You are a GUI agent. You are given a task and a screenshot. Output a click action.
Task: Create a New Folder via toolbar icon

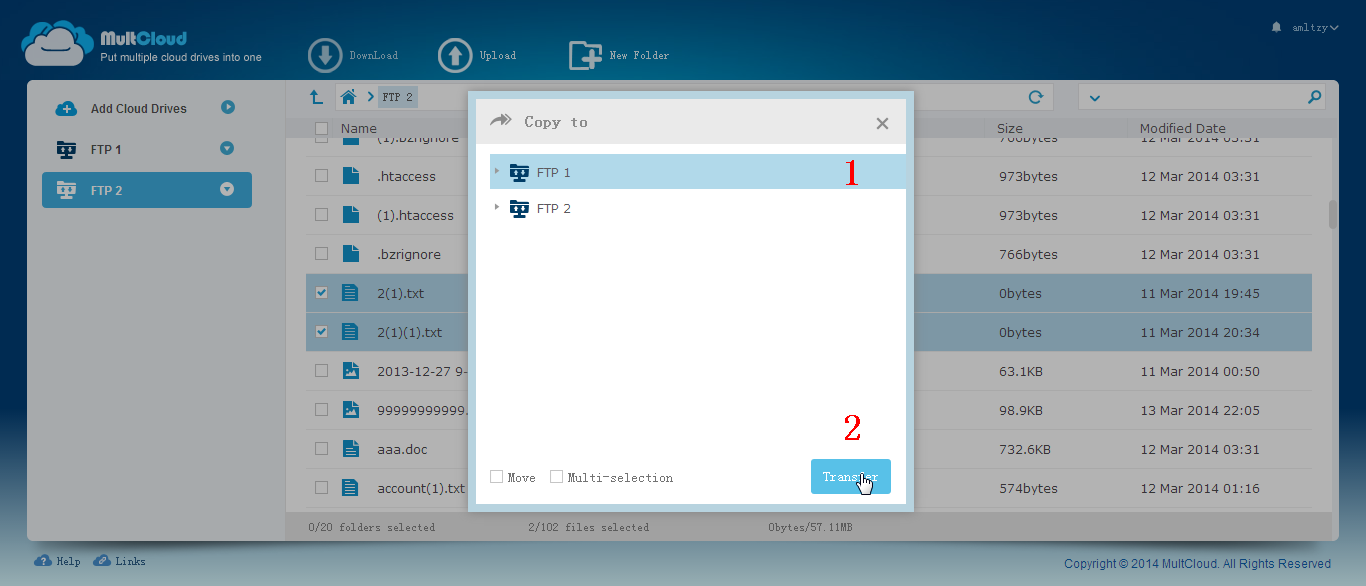click(586, 56)
